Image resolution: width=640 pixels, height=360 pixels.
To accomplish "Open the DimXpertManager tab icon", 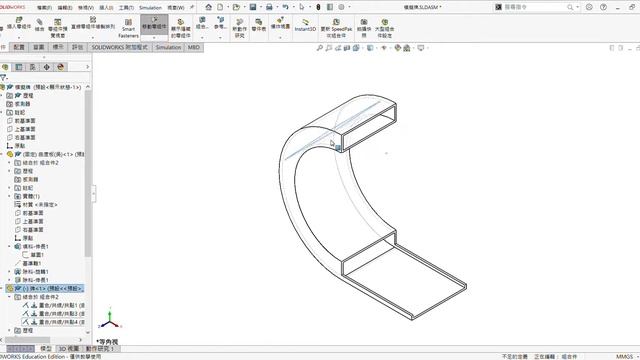I will [47, 67].
